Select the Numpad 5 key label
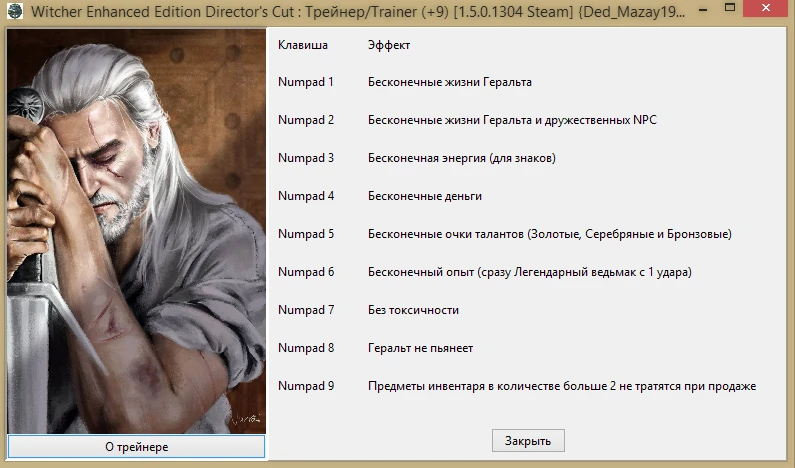This screenshot has height=468, width=795. [x=306, y=234]
